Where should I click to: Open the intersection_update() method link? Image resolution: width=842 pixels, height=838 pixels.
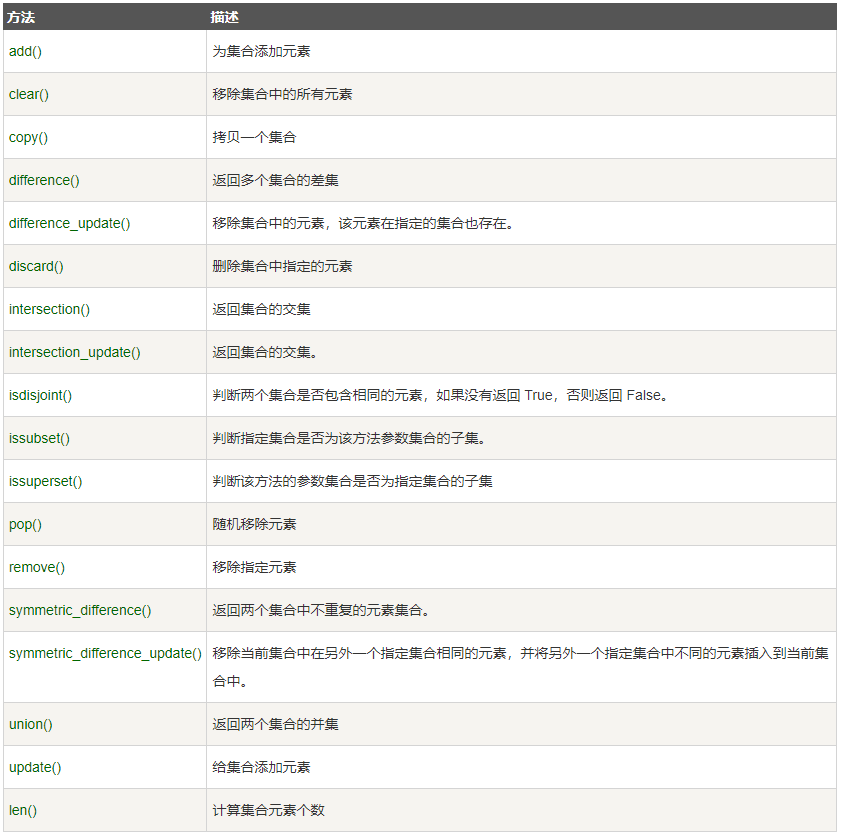click(x=75, y=352)
